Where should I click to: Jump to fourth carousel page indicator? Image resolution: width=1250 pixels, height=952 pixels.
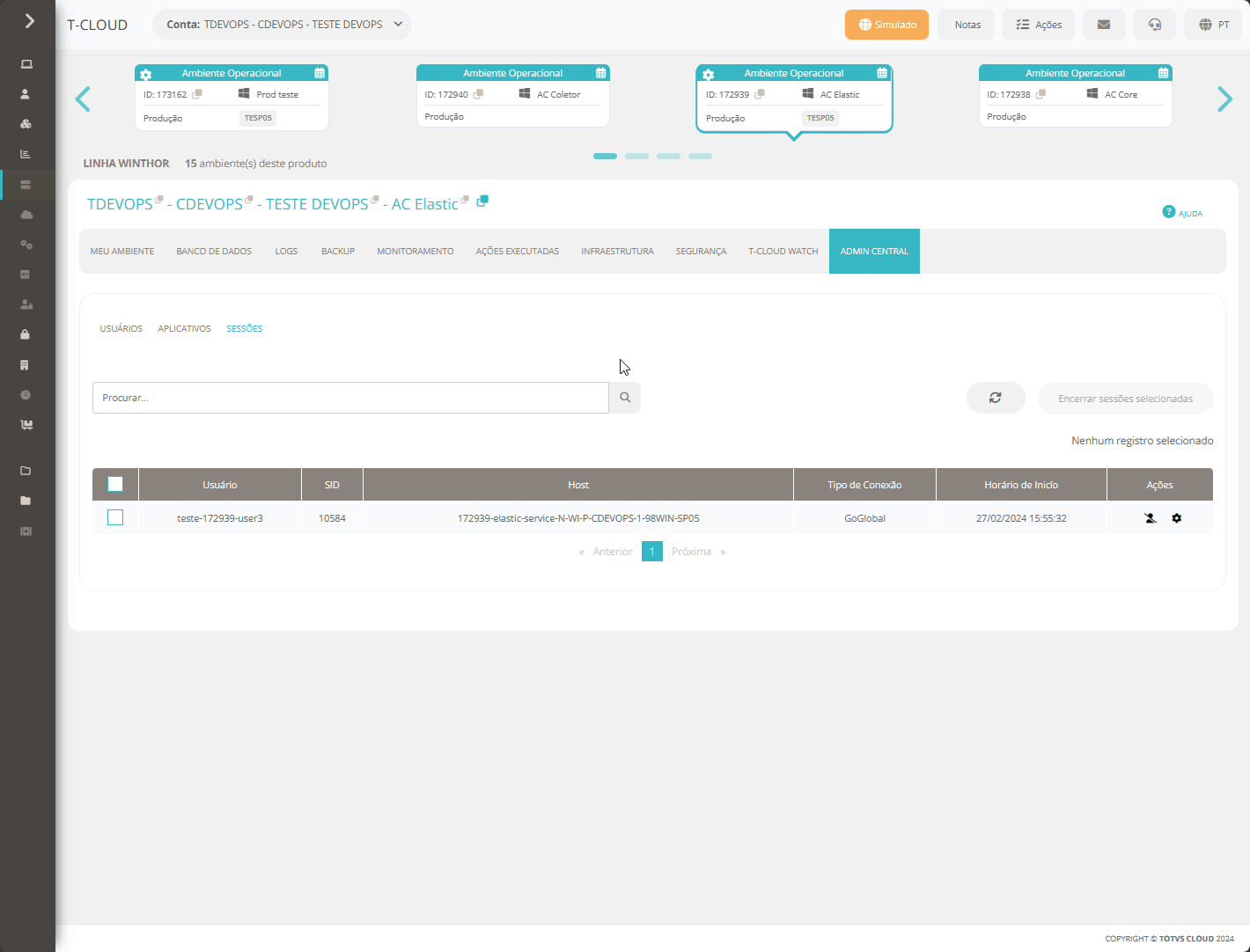[700, 156]
